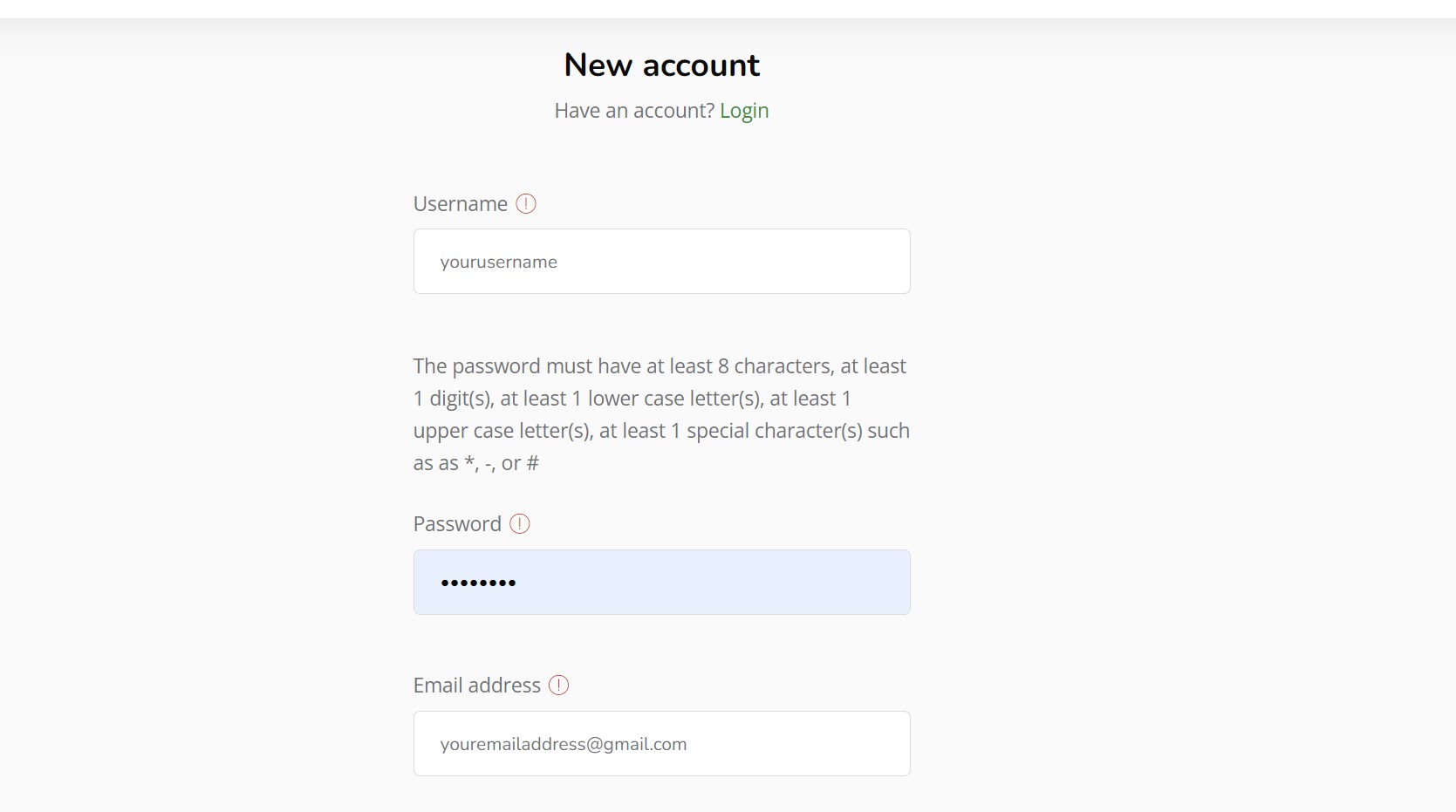Click the 'as as *, -, or #' text

pyautogui.click(x=476, y=463)
